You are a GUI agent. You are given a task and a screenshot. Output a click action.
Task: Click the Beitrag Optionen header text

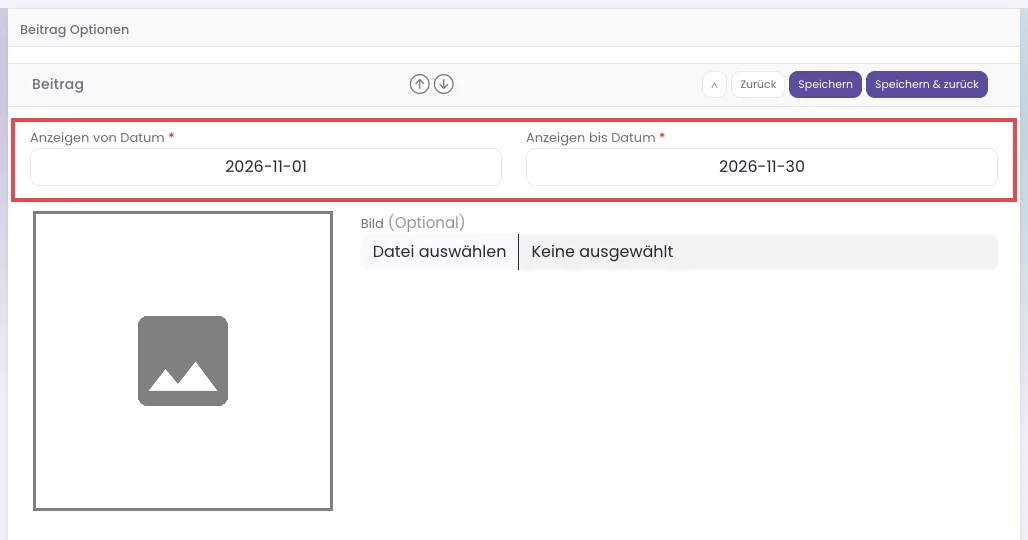click(74, 29)
